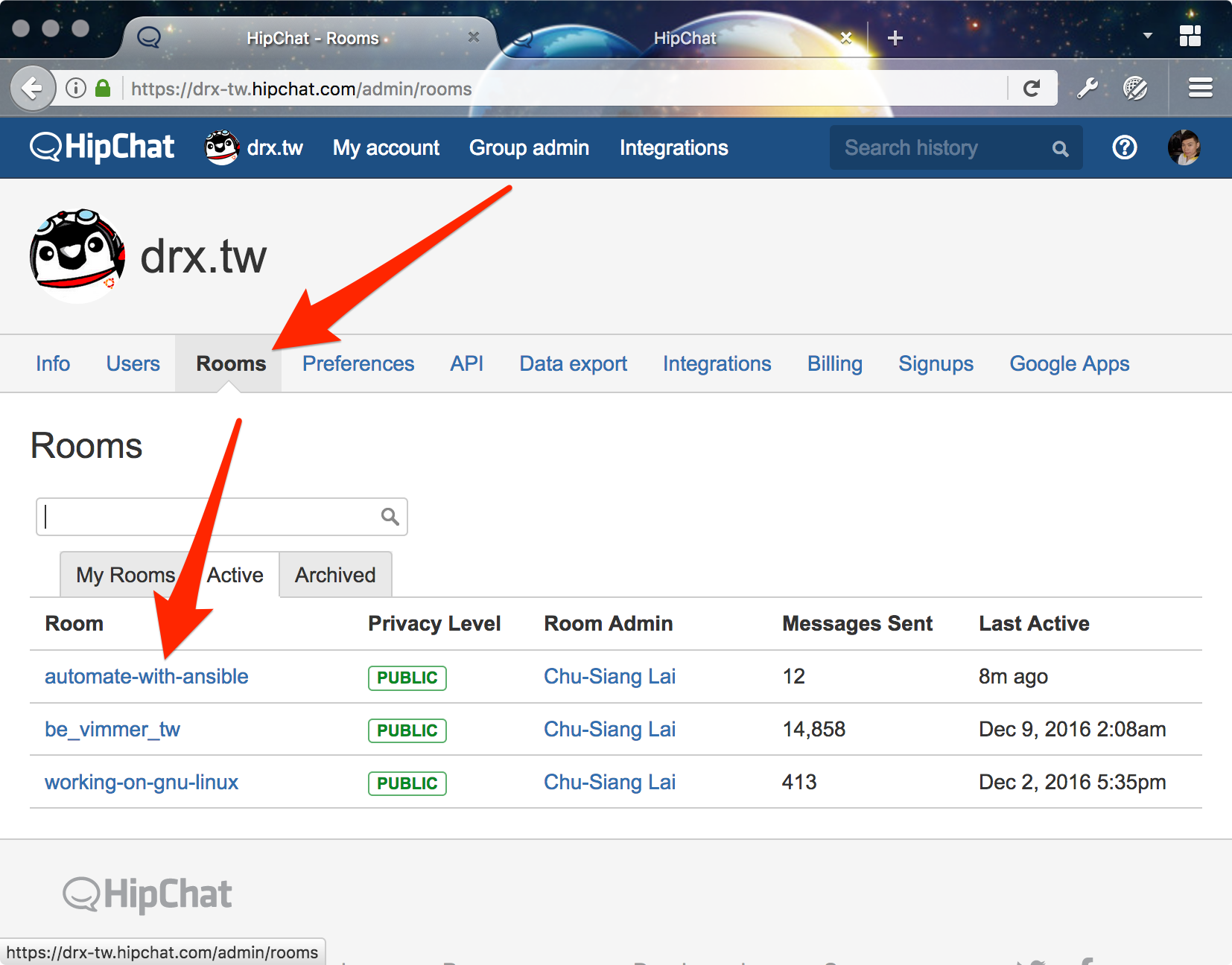Open the be_vimmer_tw room
Image resolution: width=1232 pixels, height=965 pixels.
click(x=112, y=729)
